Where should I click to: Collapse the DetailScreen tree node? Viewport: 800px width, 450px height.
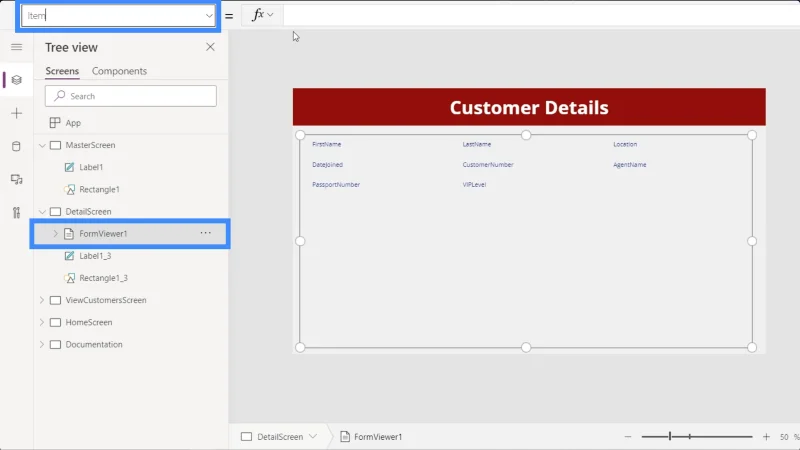(42, 212)
